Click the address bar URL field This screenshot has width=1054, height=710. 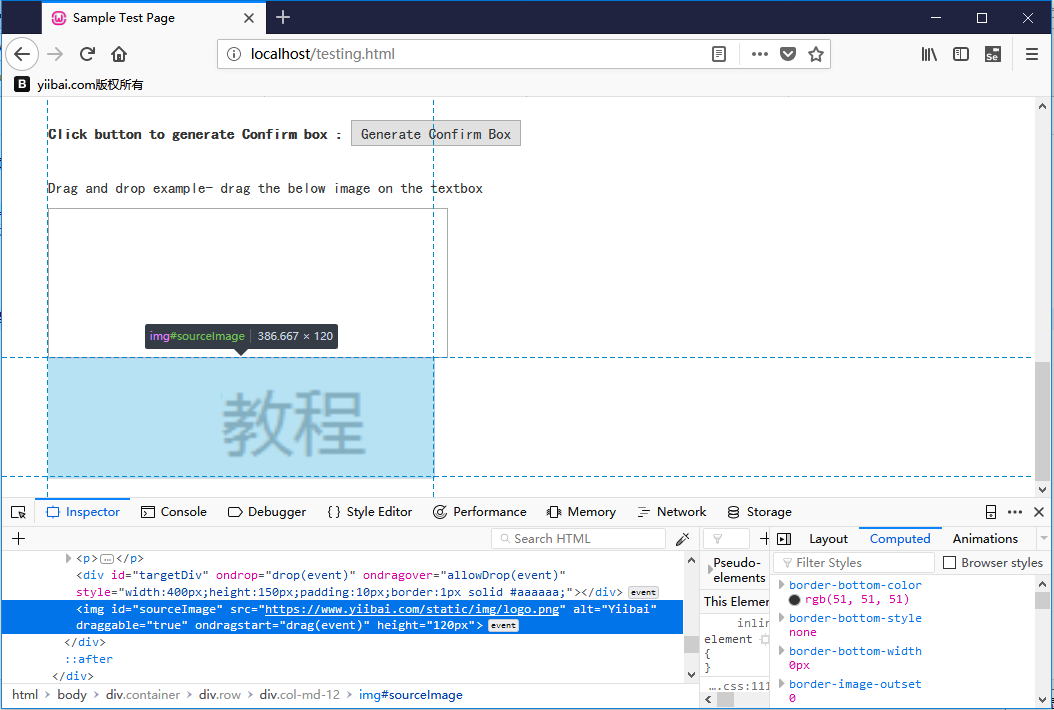pos(471,54)
